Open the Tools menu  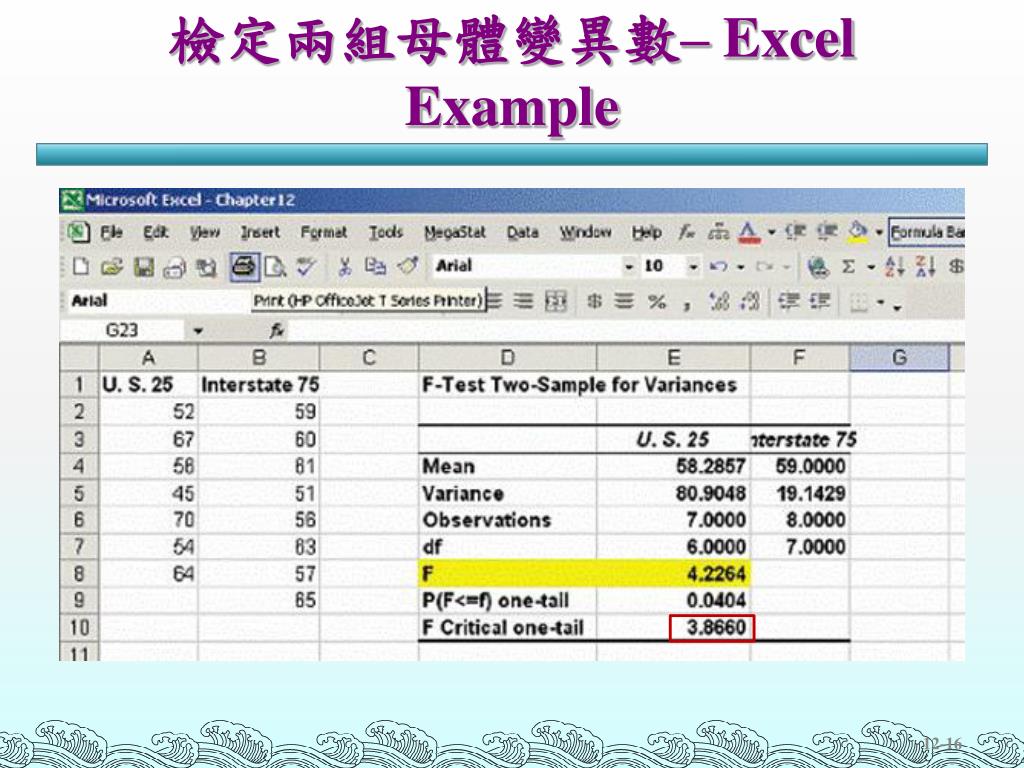(x=385, y=232)
